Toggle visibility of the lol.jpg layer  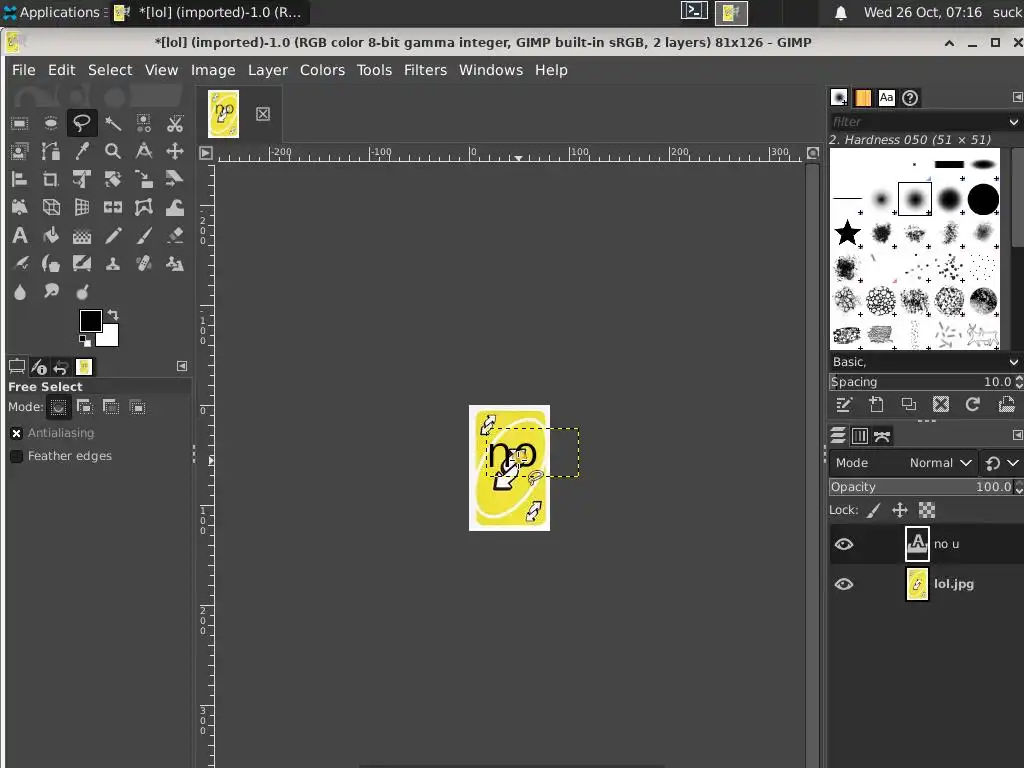844,584
